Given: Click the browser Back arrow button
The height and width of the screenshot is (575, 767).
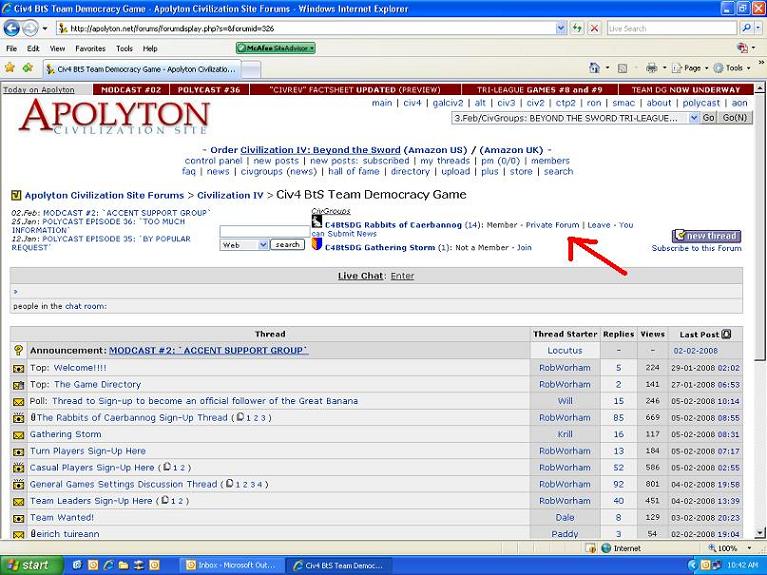Looking at the screenshot, I should click(x=13, y=28).
